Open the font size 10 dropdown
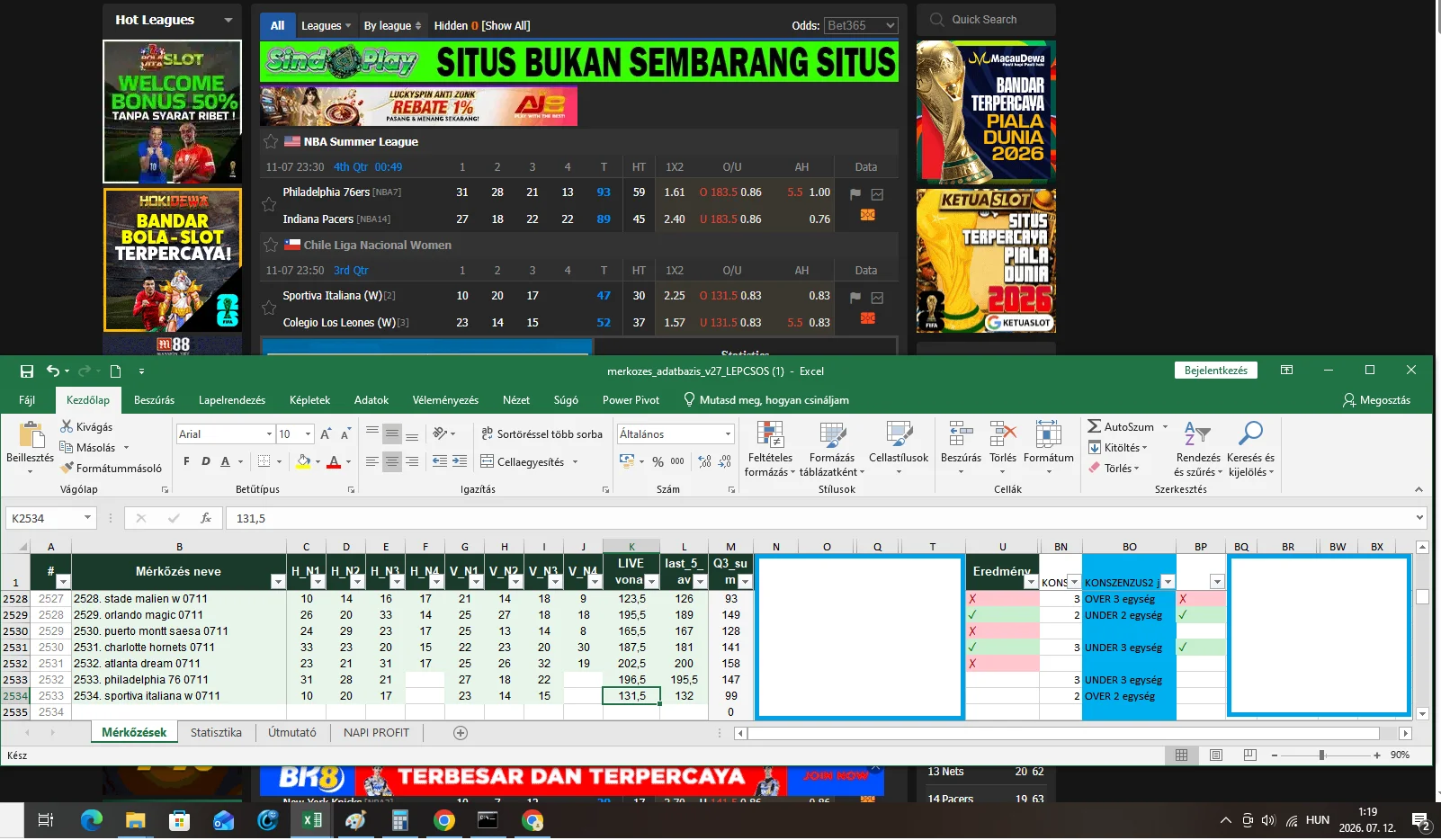 [x=308, y=434]
